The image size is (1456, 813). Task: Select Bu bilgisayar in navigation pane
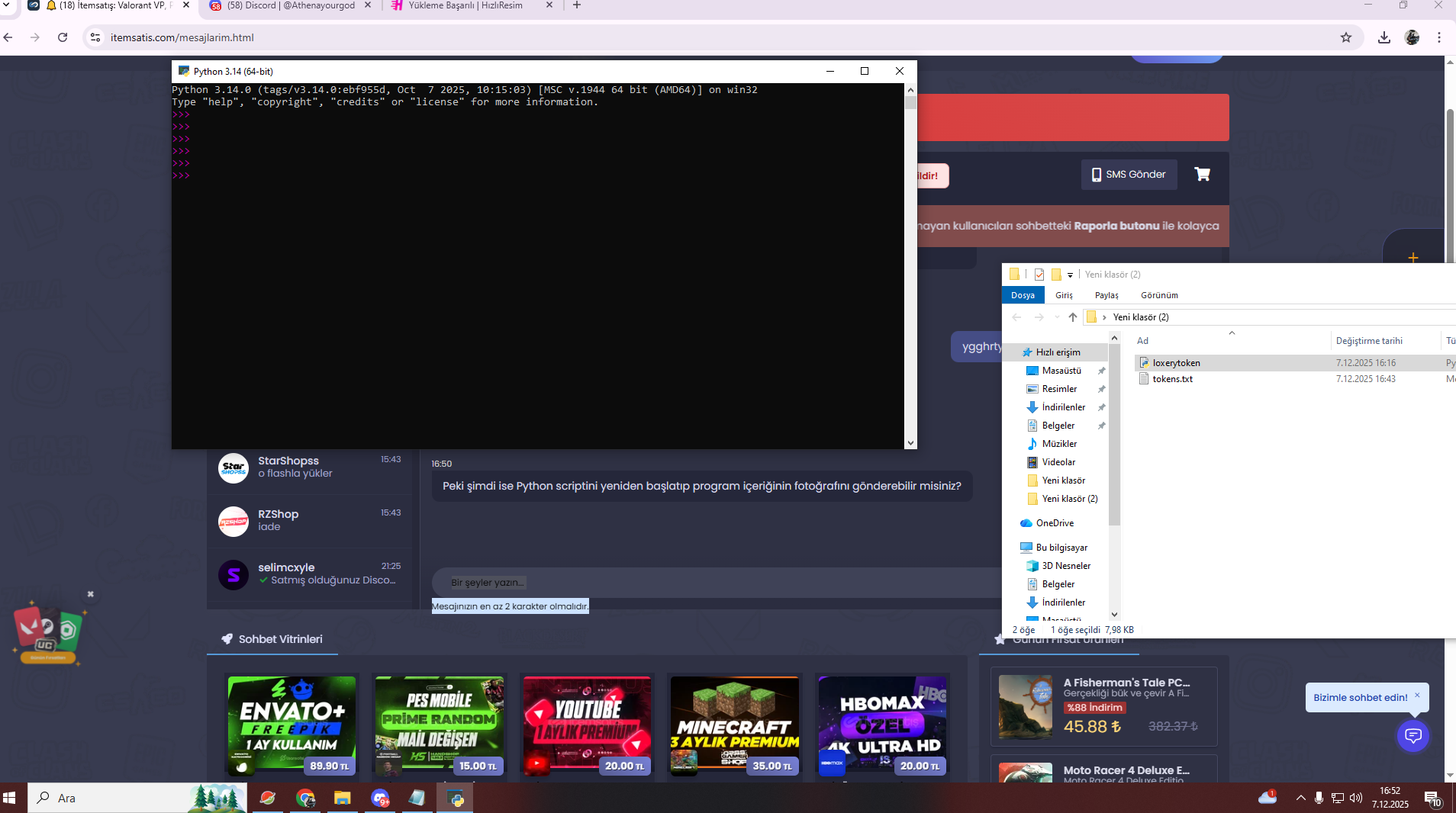pyautogui.click(x=1061, y=548)
